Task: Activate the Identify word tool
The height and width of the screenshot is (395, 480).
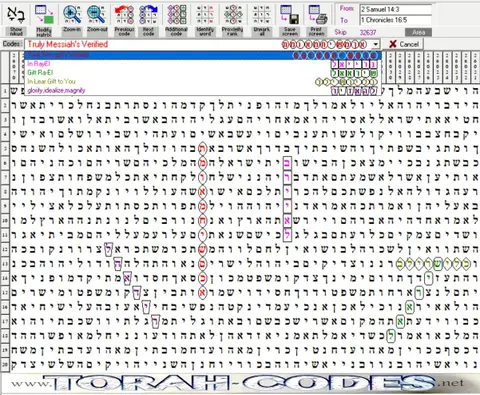Action: point(205,20)
